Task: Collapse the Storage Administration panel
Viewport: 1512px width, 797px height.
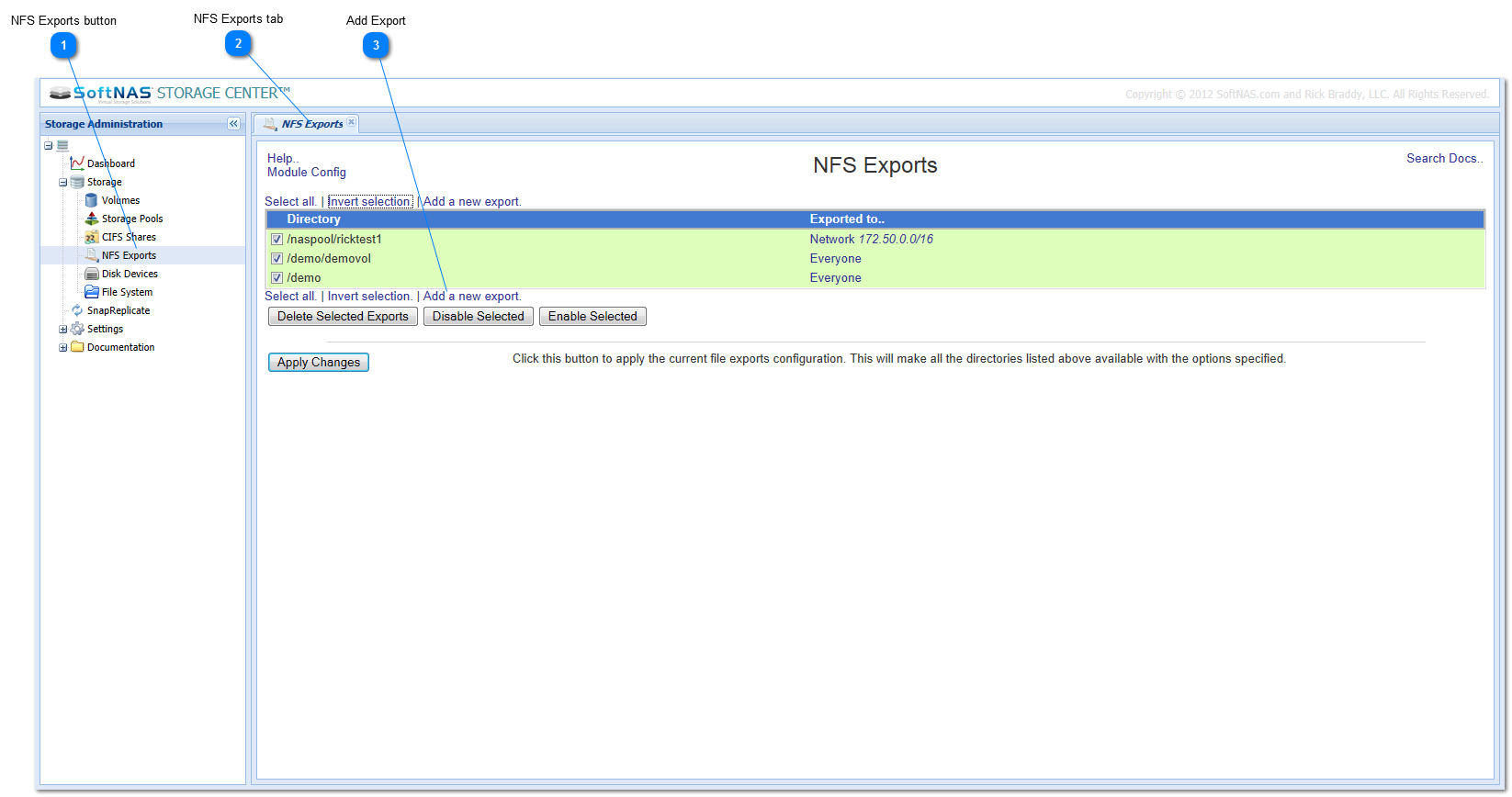Action: [x=233, y=124]
